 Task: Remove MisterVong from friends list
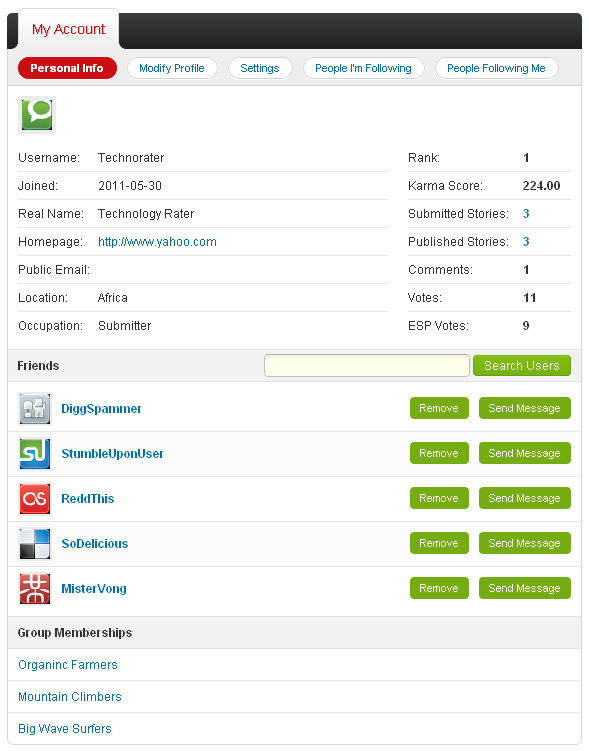(x=439, y=588)
